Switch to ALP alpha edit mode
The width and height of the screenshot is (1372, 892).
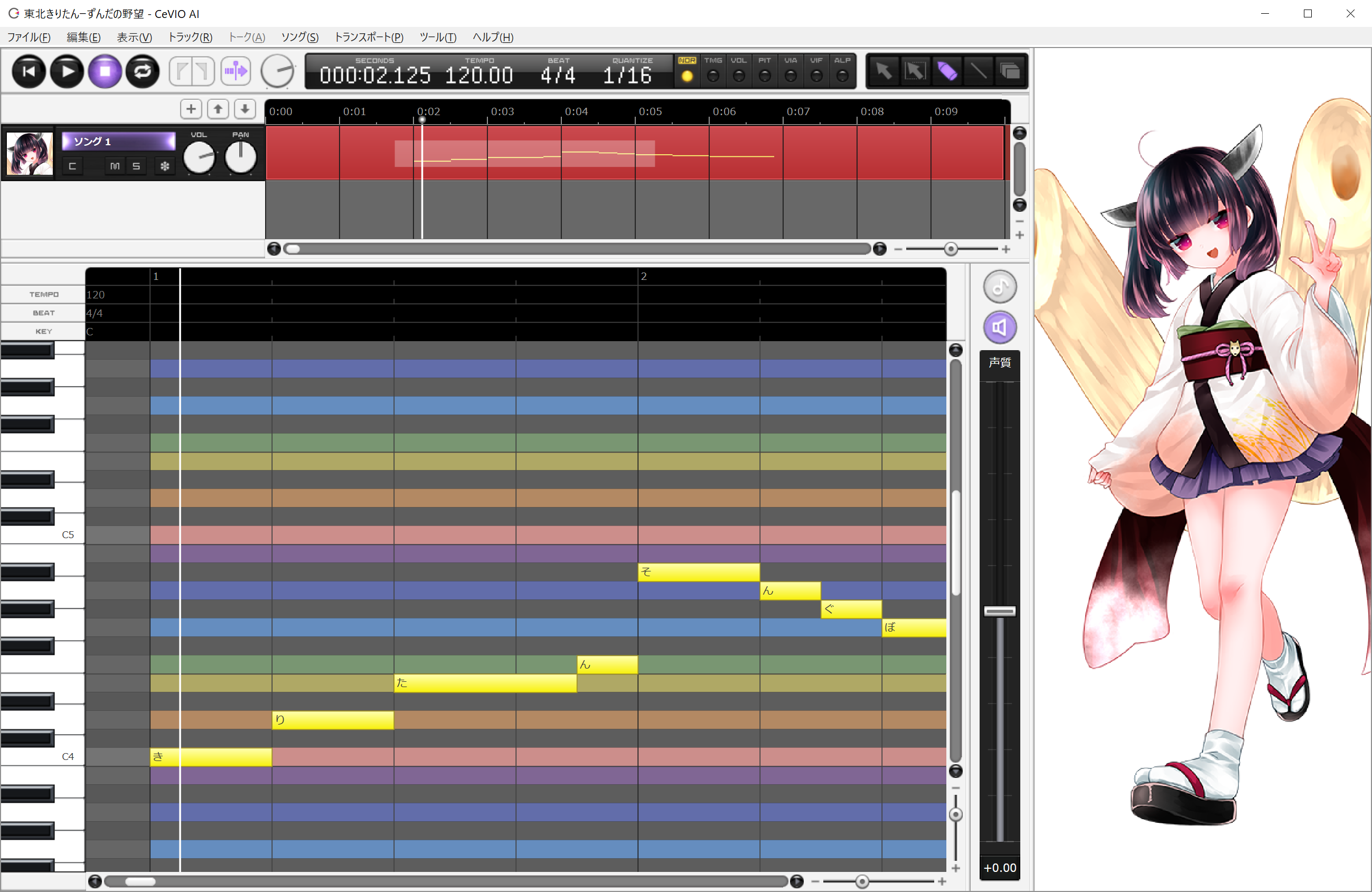[843, 70]
